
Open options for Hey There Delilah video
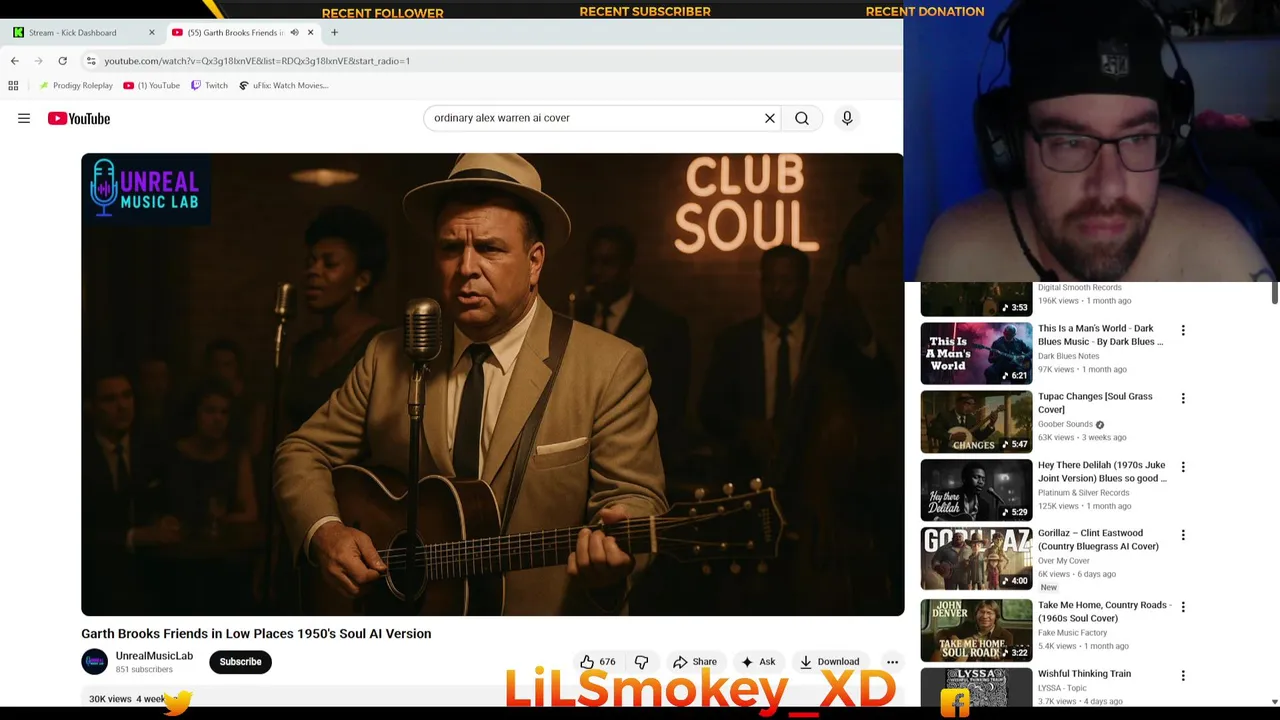[1183, 468]
